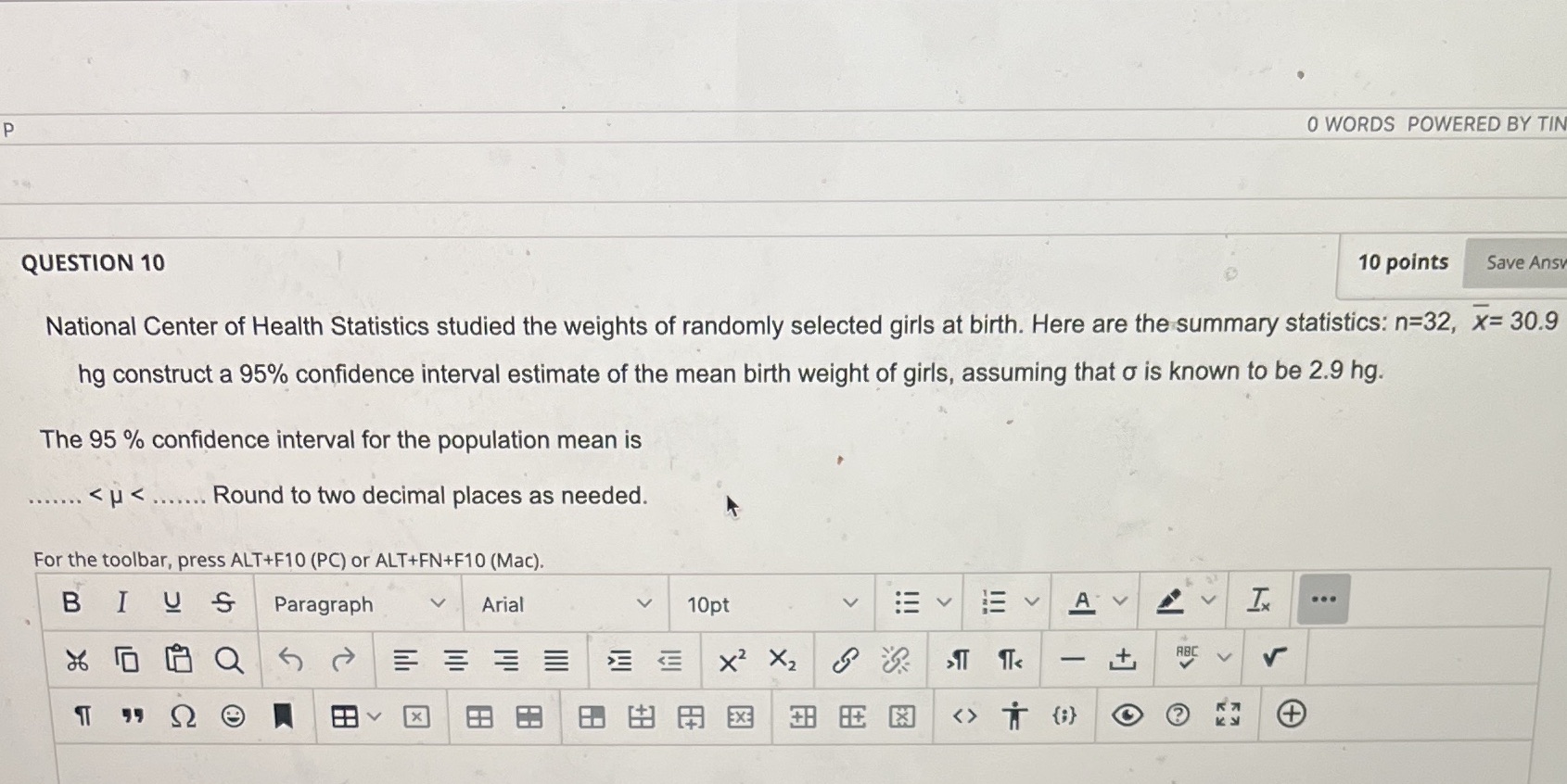Image resolution: width=1567 pixels, height=784 pixels.
Task: Clear formatting with the Tx icon
Action: coord(1258,600)
